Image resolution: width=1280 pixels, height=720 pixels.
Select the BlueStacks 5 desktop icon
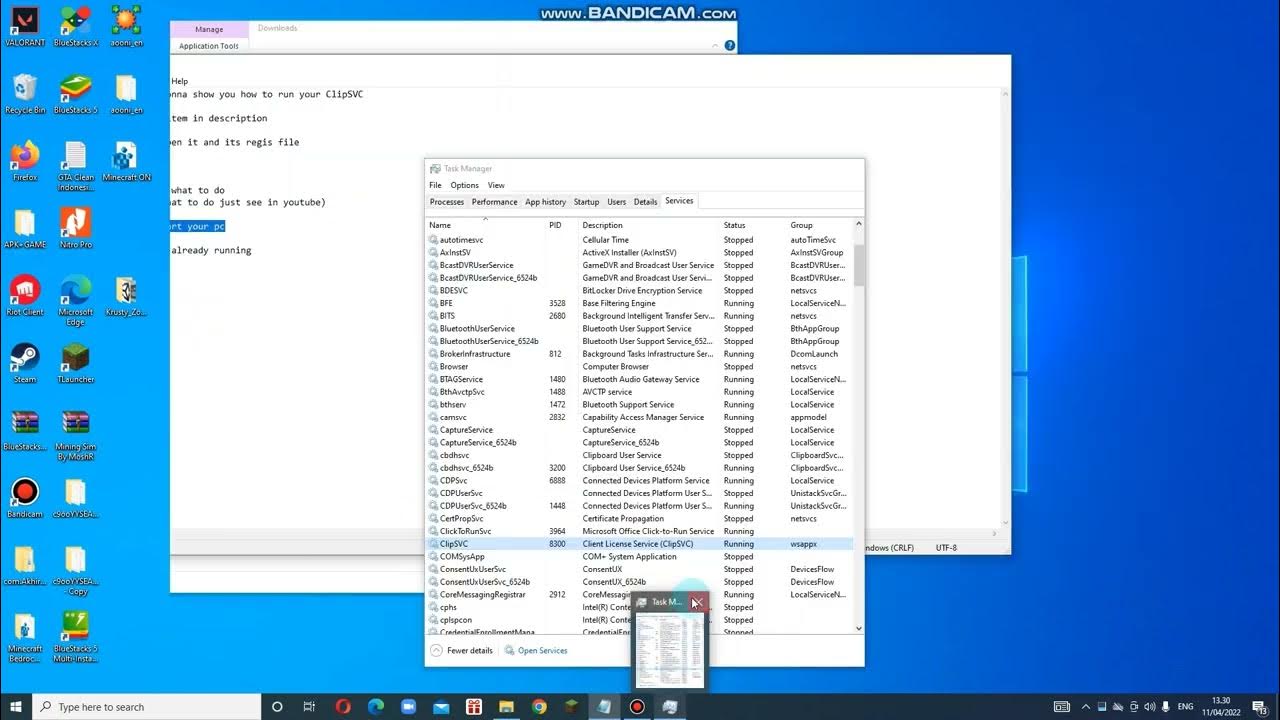(x=75, y=93)
